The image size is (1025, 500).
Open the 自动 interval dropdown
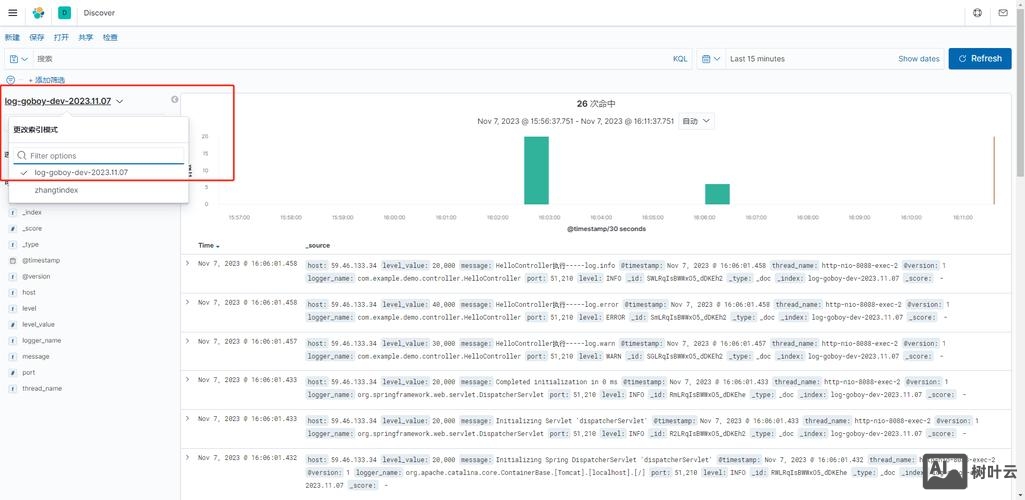pyautogui.click(x=696, y=121)
